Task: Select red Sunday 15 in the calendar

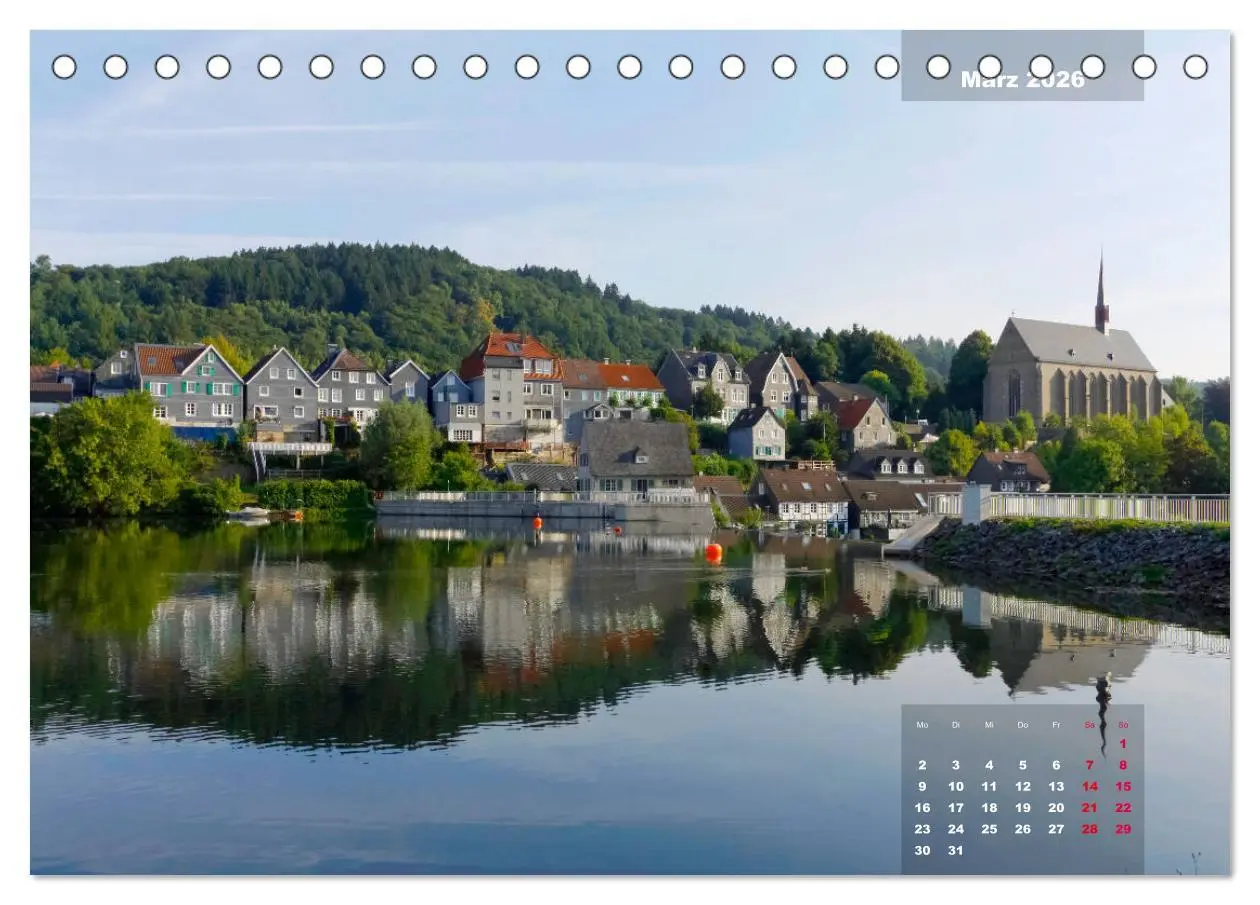Action: pyautogui.click(x=1123, y=787)
